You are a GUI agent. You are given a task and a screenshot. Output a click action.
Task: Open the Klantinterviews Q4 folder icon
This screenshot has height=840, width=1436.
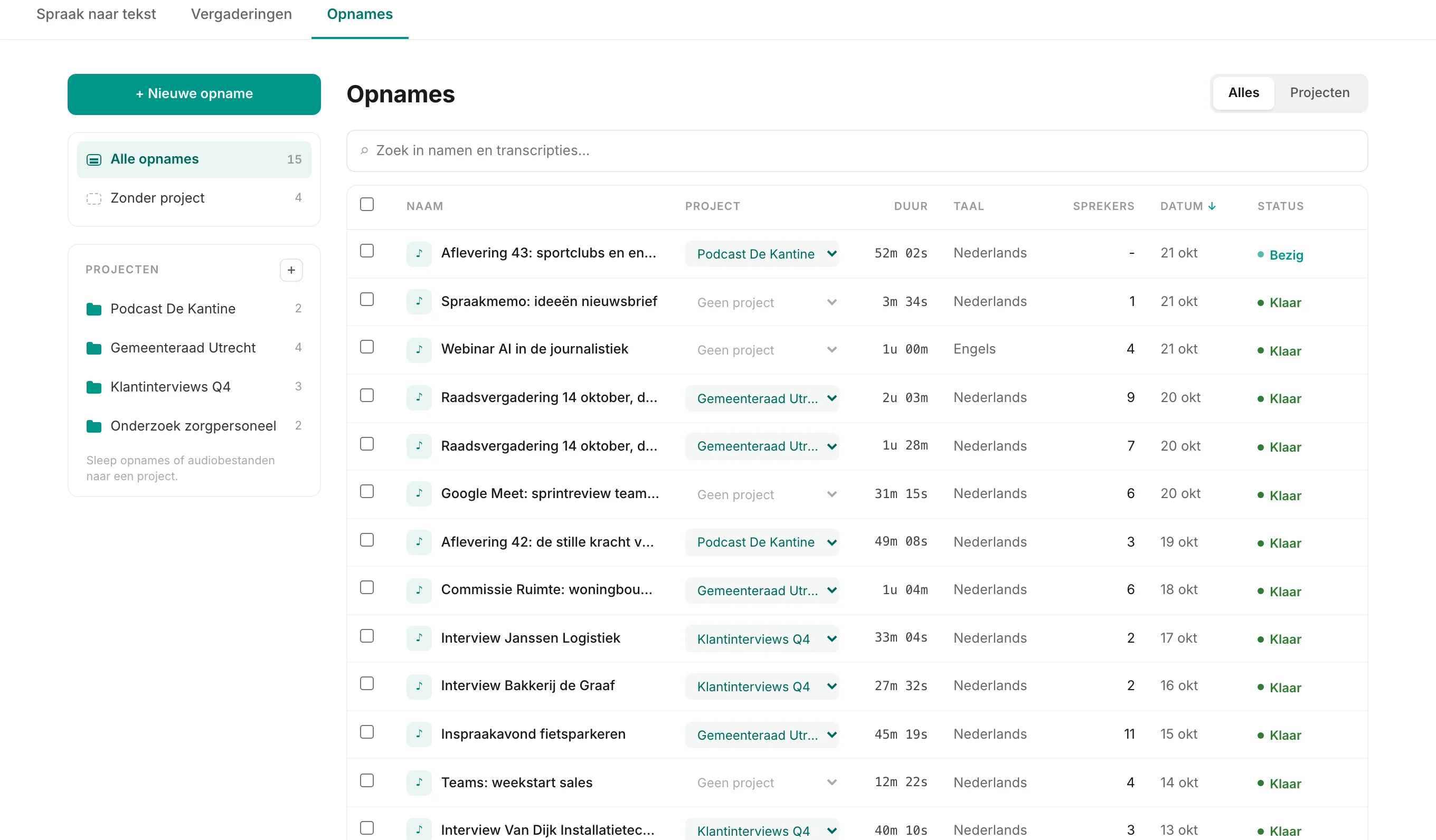94,387
